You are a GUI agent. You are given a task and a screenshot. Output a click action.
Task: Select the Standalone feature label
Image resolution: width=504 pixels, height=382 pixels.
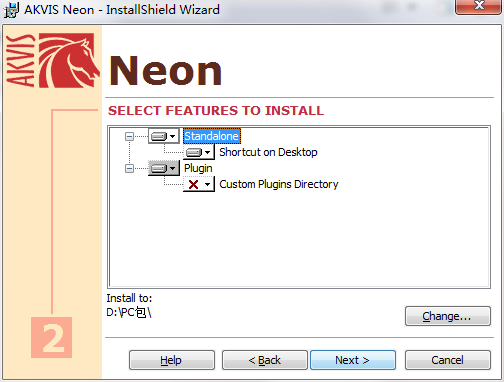pyautogui.click(x=212, y=136)
